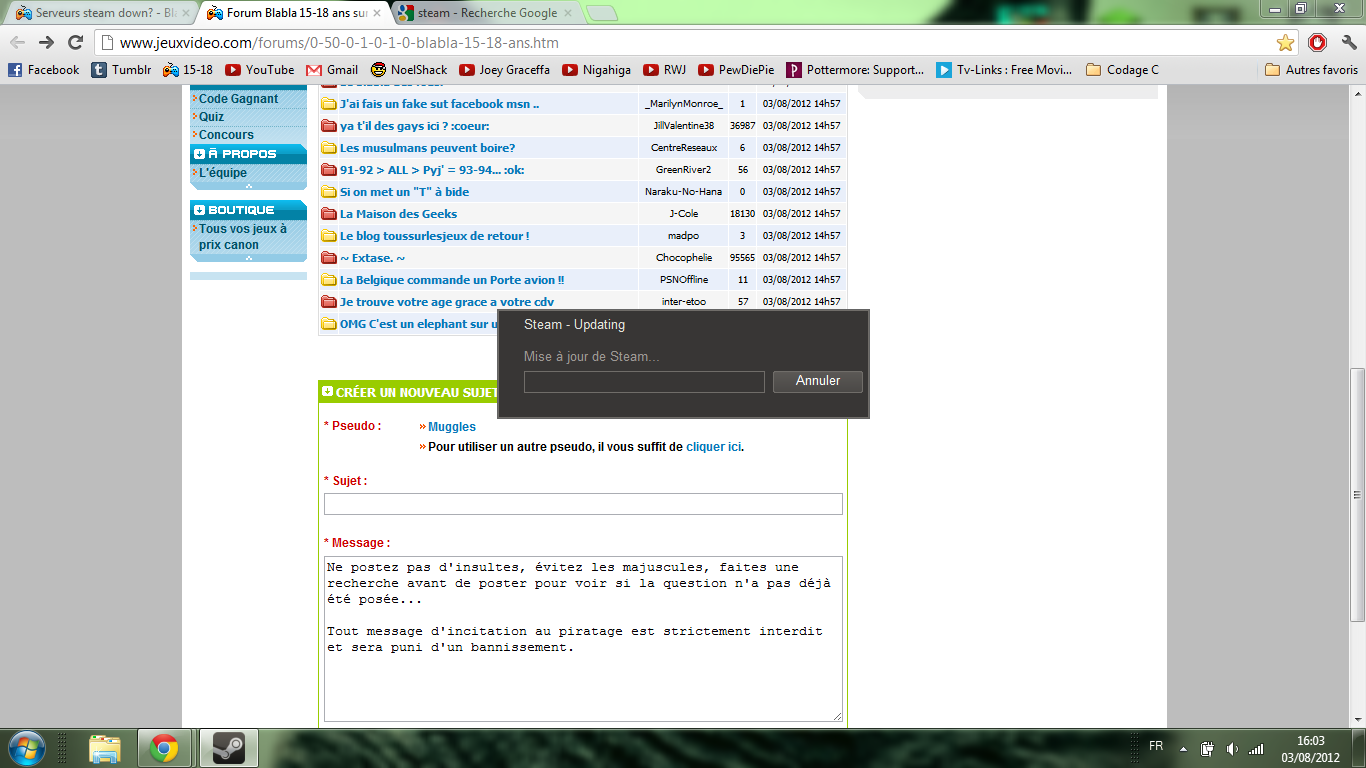The image size is (1366, 768).
Task: Click the red folder icon beside ~ Extase. ~
Action: click(328, 258)
